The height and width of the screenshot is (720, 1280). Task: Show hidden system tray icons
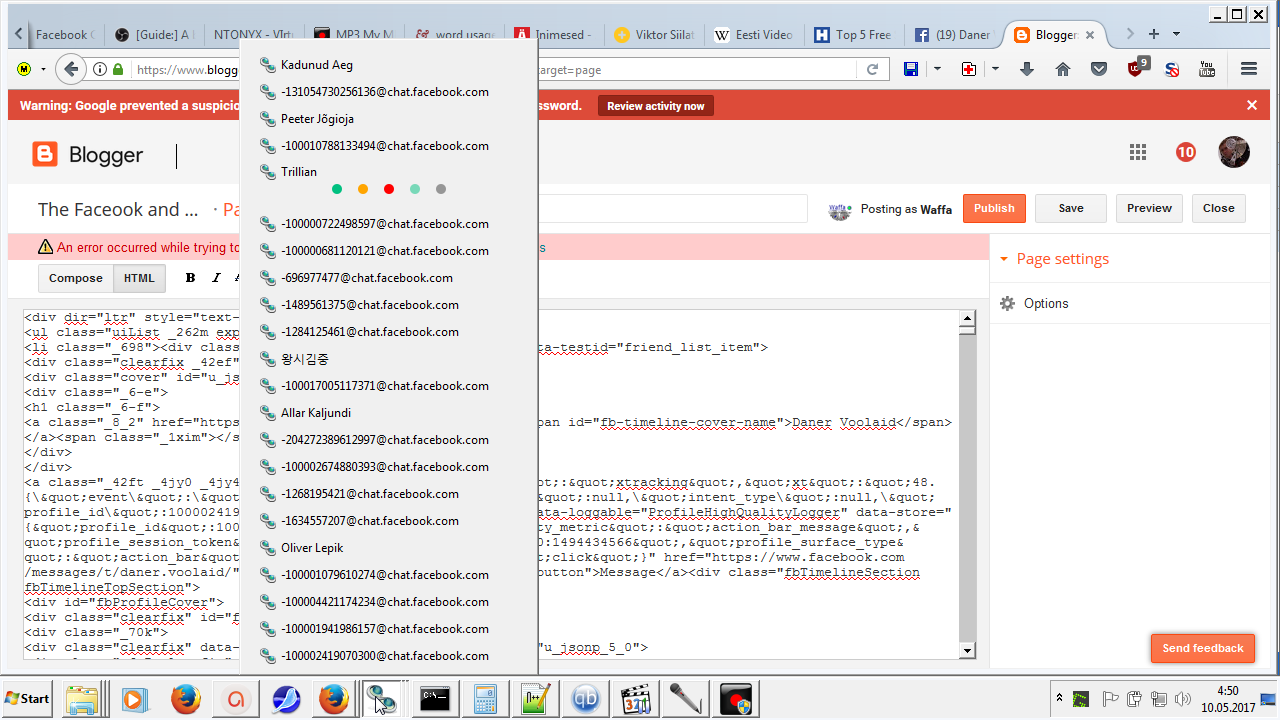pyautogui.click(x=1059, y=697)
